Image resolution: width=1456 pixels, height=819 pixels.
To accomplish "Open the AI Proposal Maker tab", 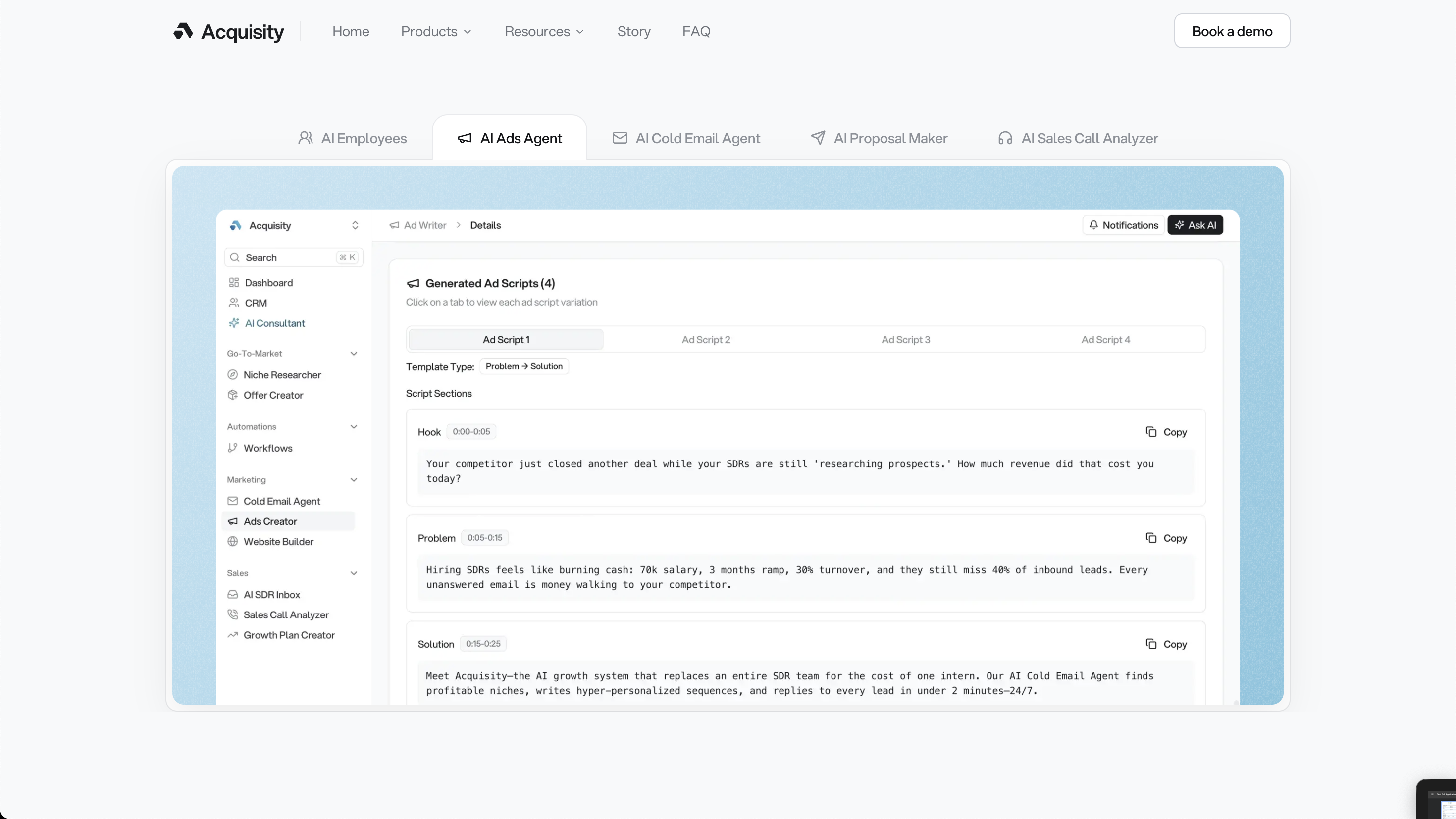I will click(x=879, y=138).
